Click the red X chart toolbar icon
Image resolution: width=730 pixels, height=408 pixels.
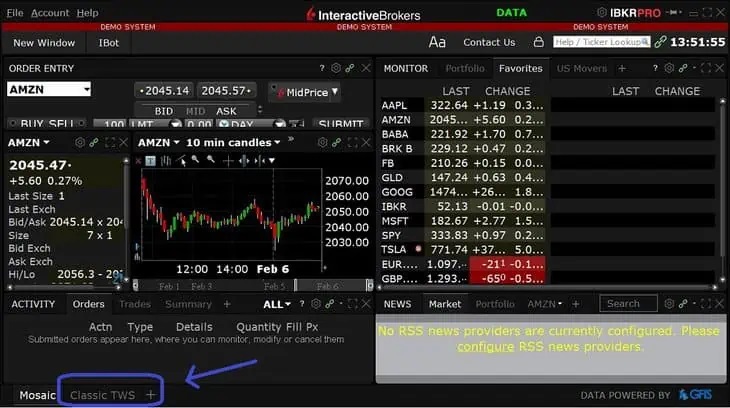pyautogui.click(x=138, y=161)
